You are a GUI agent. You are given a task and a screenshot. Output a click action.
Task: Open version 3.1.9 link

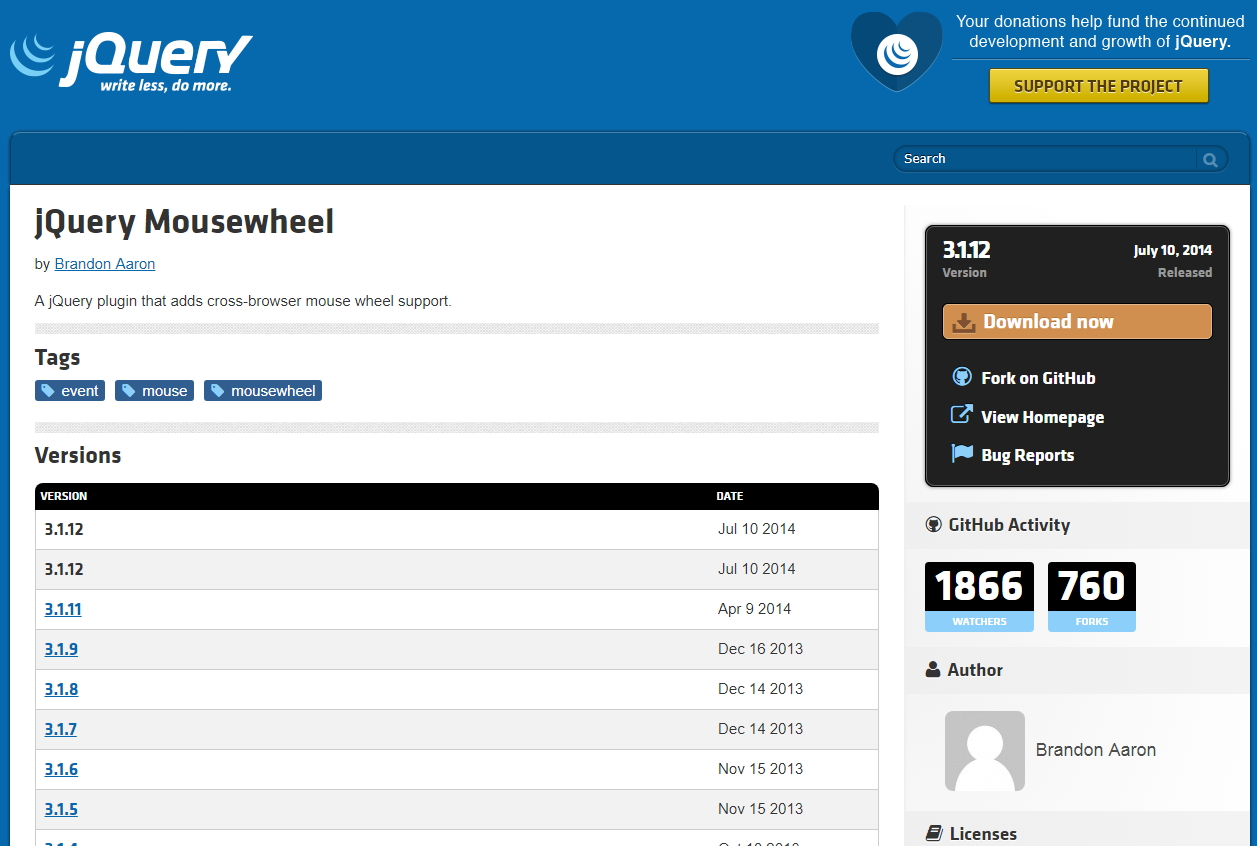click(61, 649)
